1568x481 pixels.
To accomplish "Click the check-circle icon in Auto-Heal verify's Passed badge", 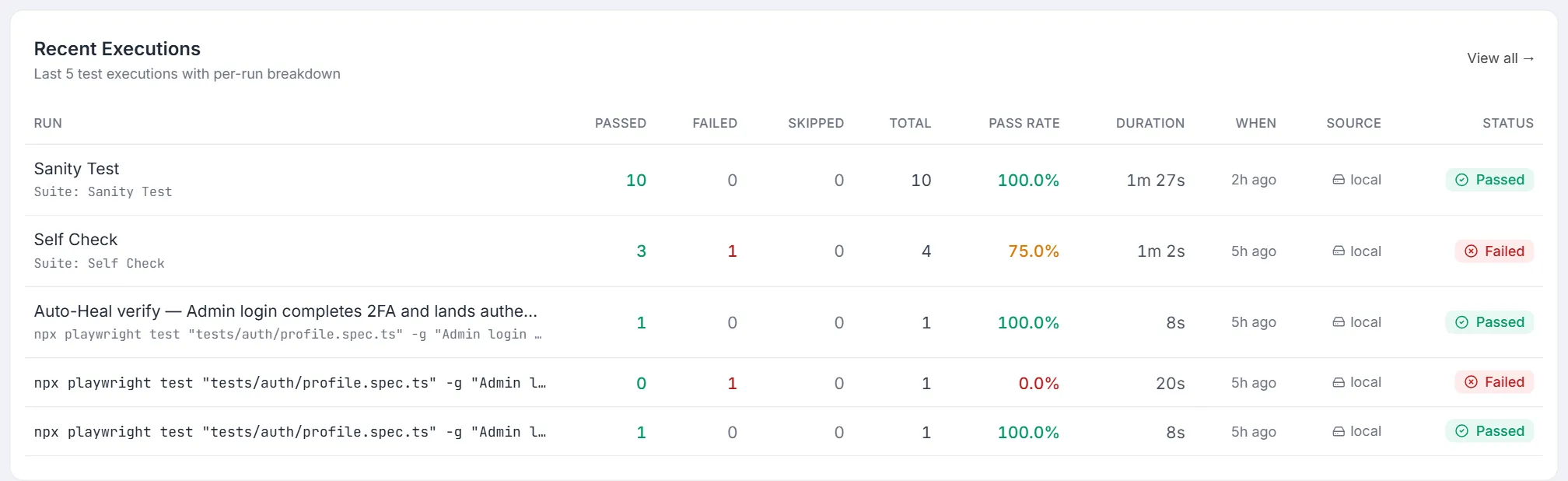I will pyautogui.click(x=1462, y=322).
